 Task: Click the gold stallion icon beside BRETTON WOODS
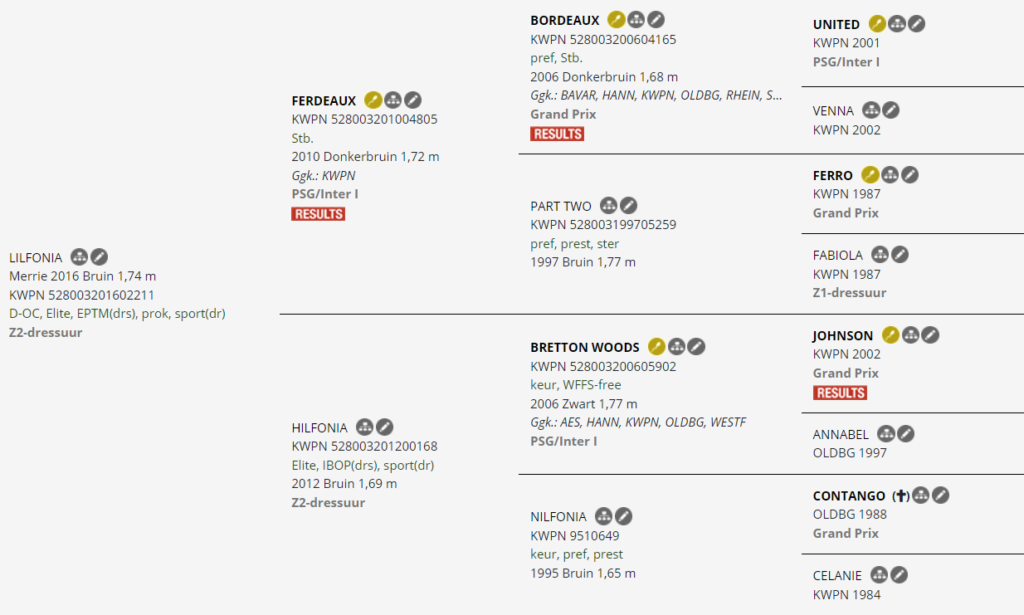(x=657, y=347)
